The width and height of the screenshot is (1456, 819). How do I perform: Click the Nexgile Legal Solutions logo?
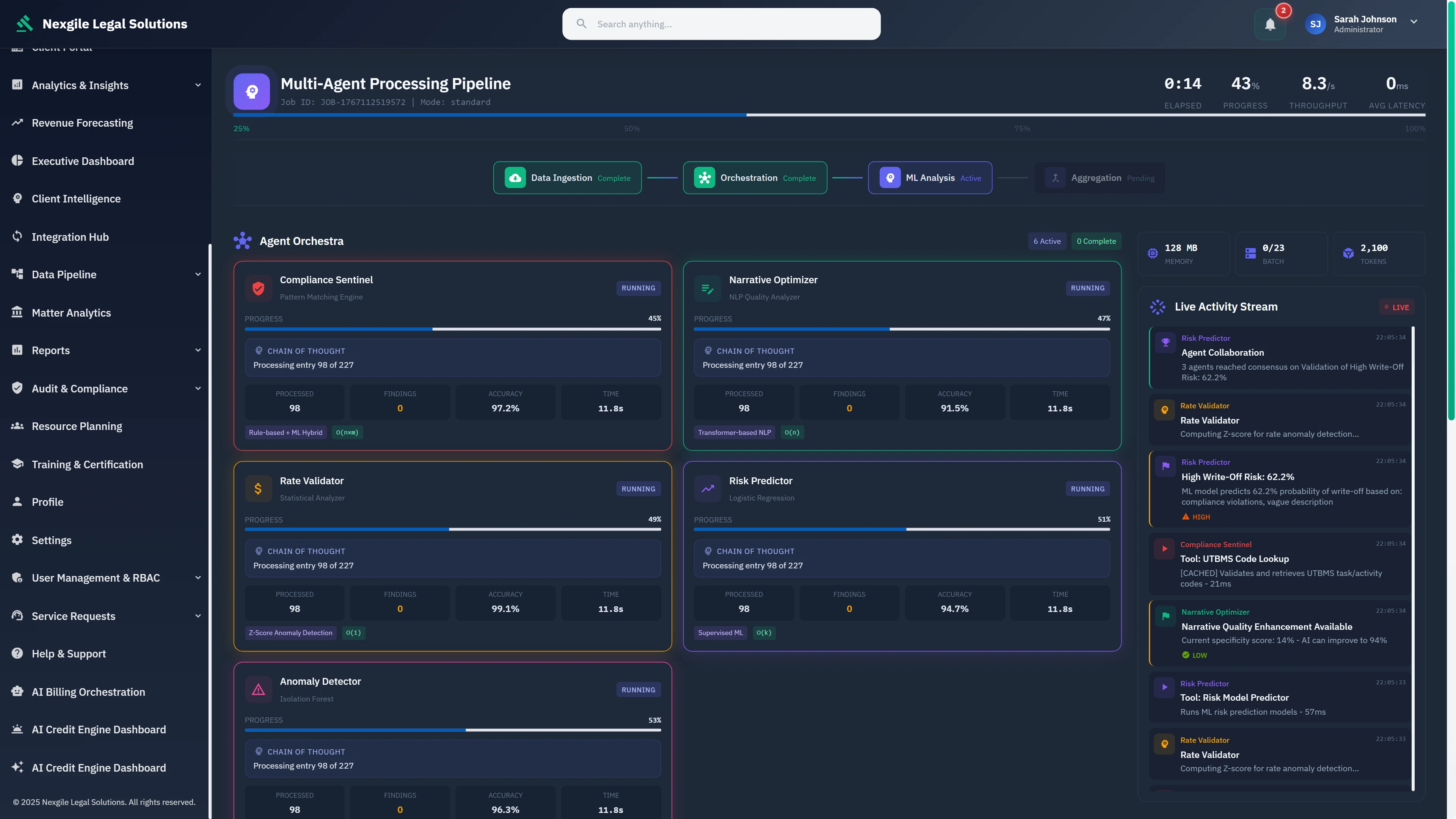[25, 23]
